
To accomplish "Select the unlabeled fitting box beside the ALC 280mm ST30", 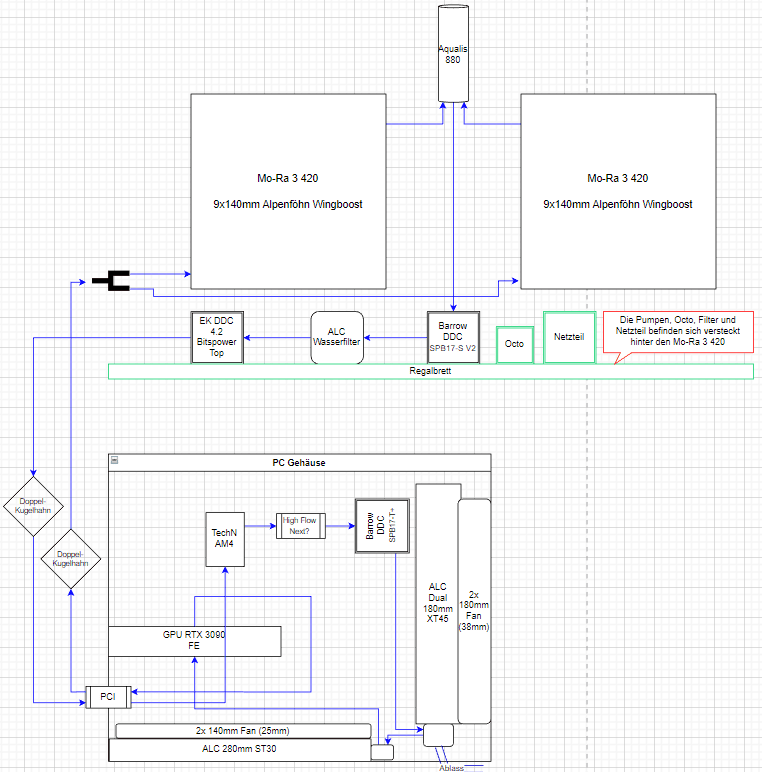I will 382,752.
